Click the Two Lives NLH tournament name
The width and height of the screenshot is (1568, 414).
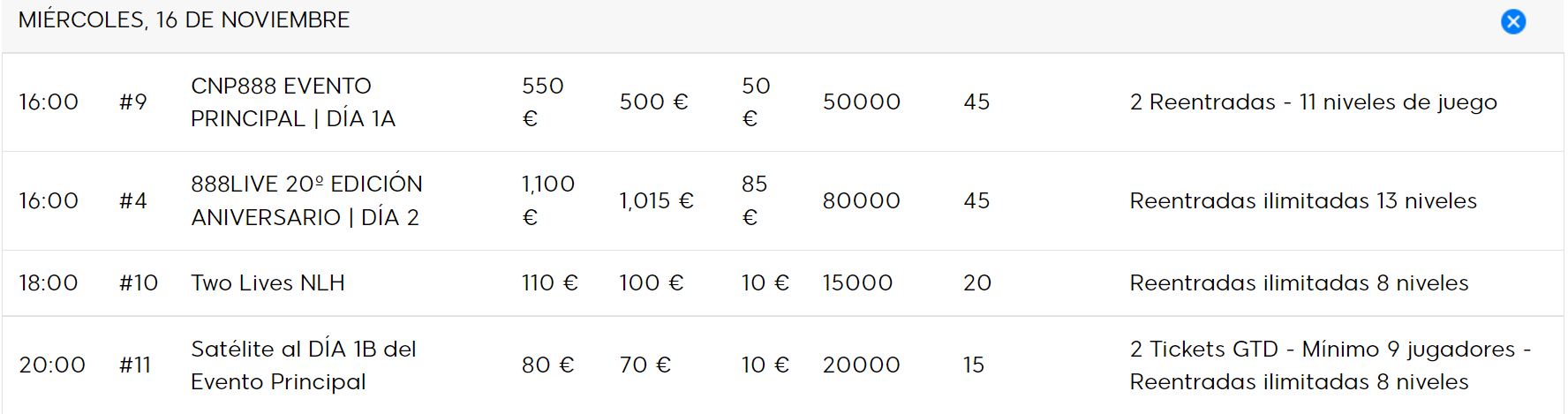[268, 282]
